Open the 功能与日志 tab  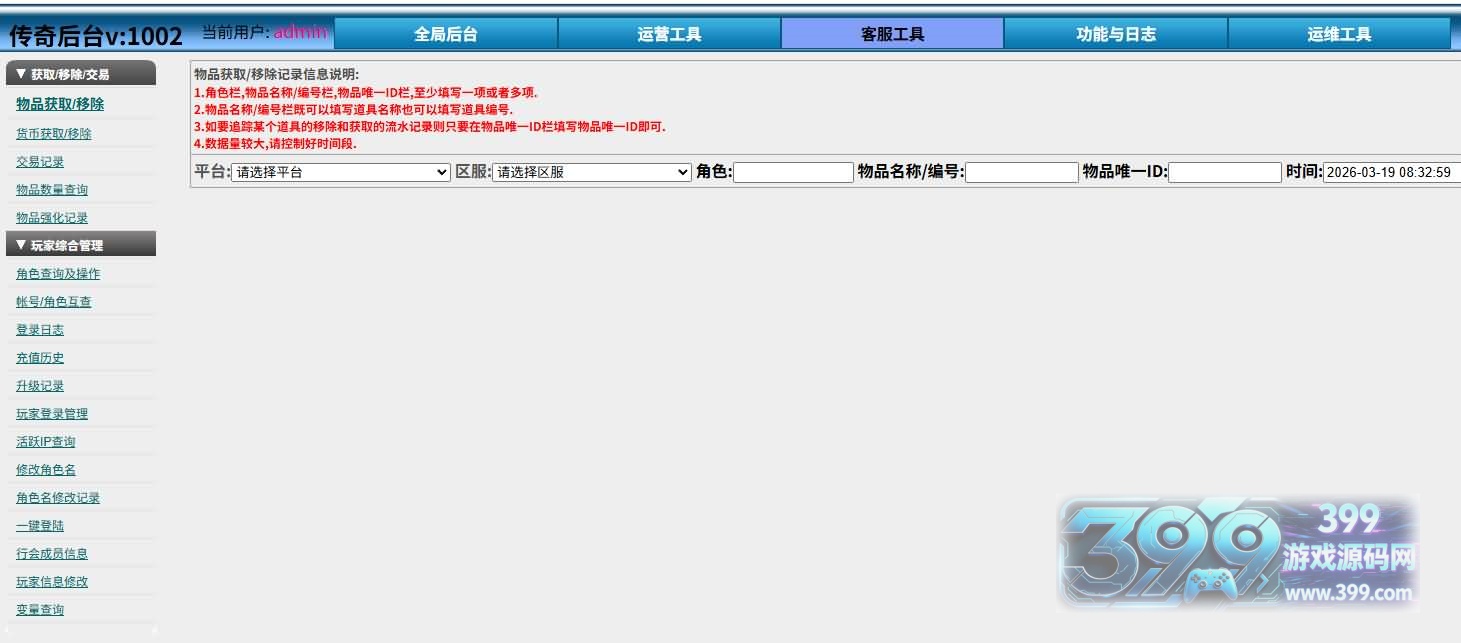(x=1116, y=34)
